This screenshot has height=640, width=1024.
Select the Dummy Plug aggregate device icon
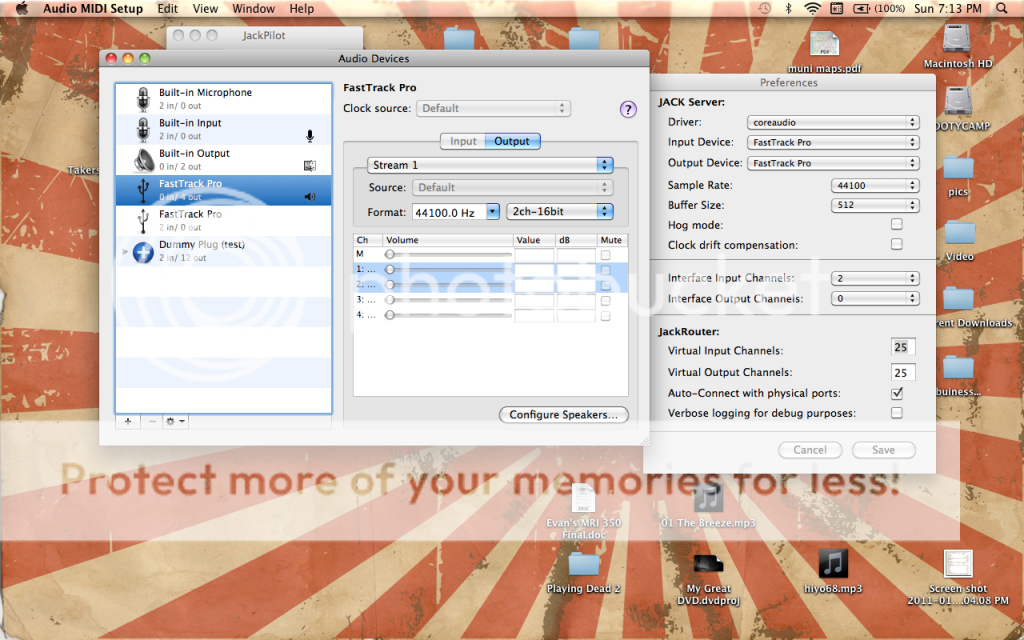coord(142,251)
